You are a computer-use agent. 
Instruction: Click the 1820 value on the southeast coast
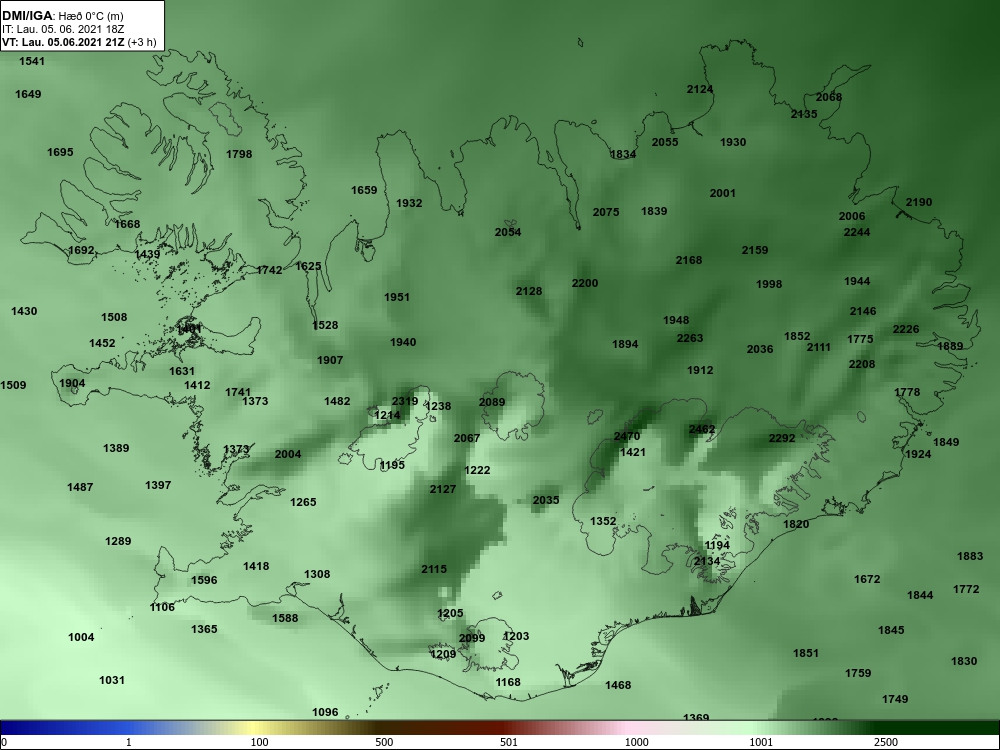796,524
